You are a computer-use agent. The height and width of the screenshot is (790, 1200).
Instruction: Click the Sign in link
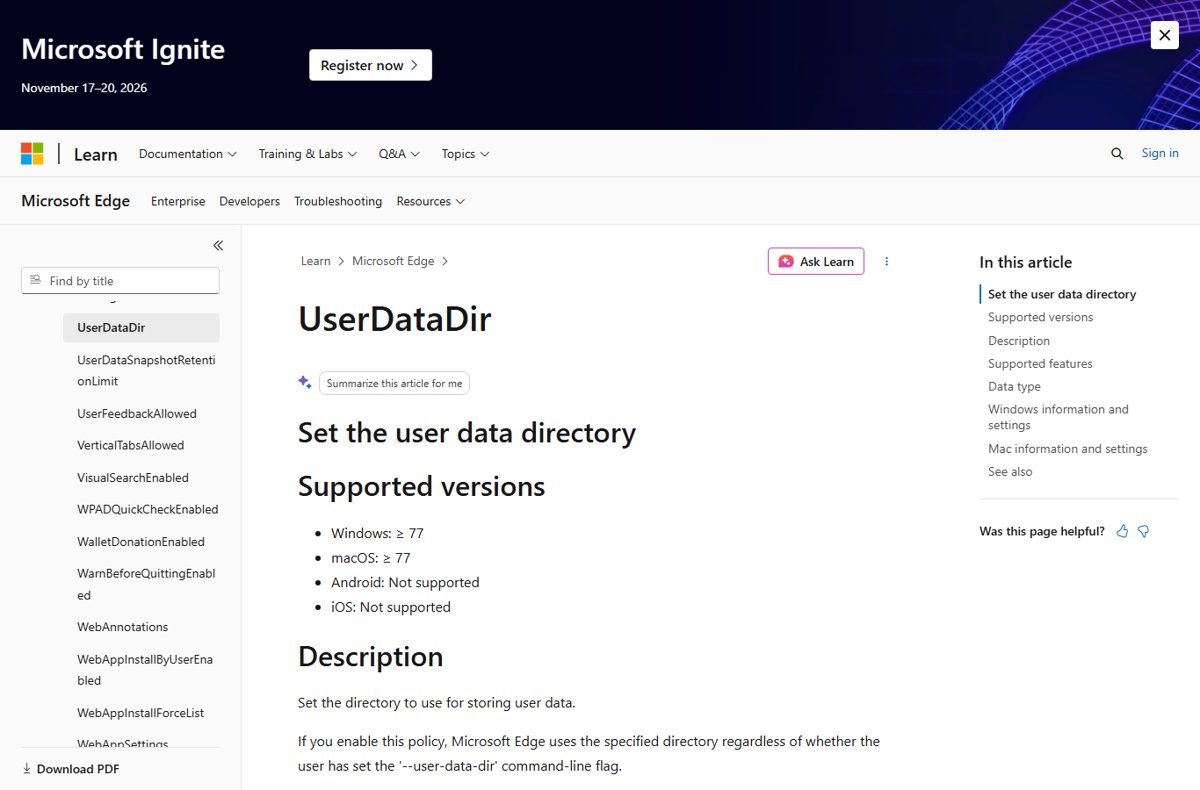pos(1160,153)
